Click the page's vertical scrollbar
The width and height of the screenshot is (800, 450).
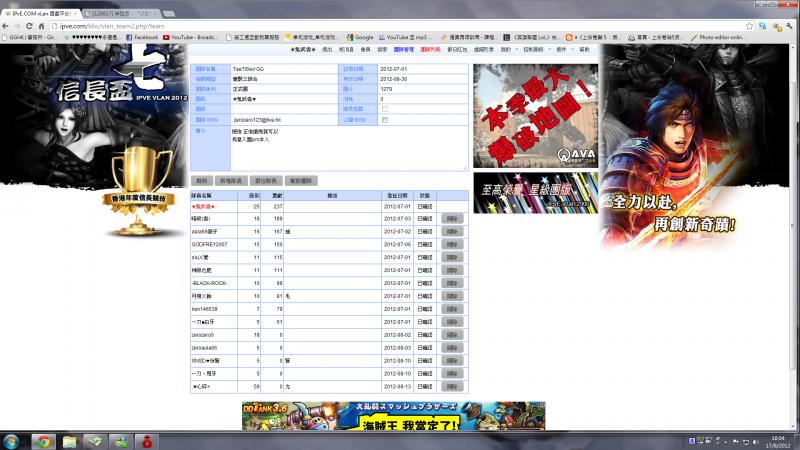coord(792,224)
